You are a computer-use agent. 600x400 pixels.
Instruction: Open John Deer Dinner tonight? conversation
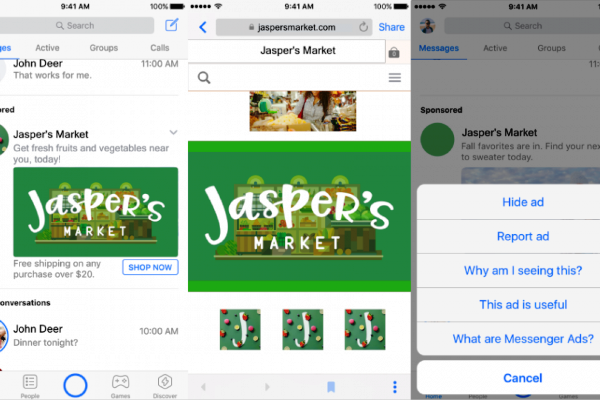pos(90,335)
